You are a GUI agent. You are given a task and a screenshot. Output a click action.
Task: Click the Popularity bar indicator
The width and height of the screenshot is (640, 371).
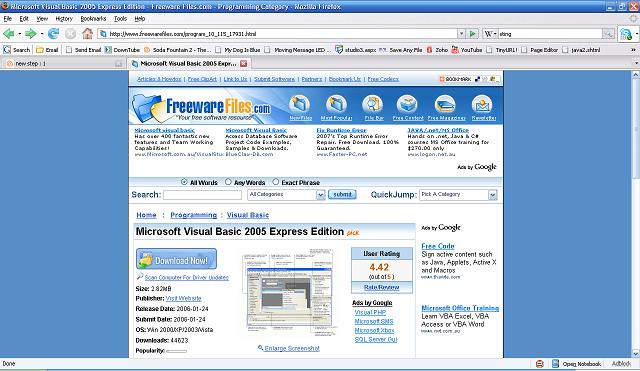tap(176, 351)
